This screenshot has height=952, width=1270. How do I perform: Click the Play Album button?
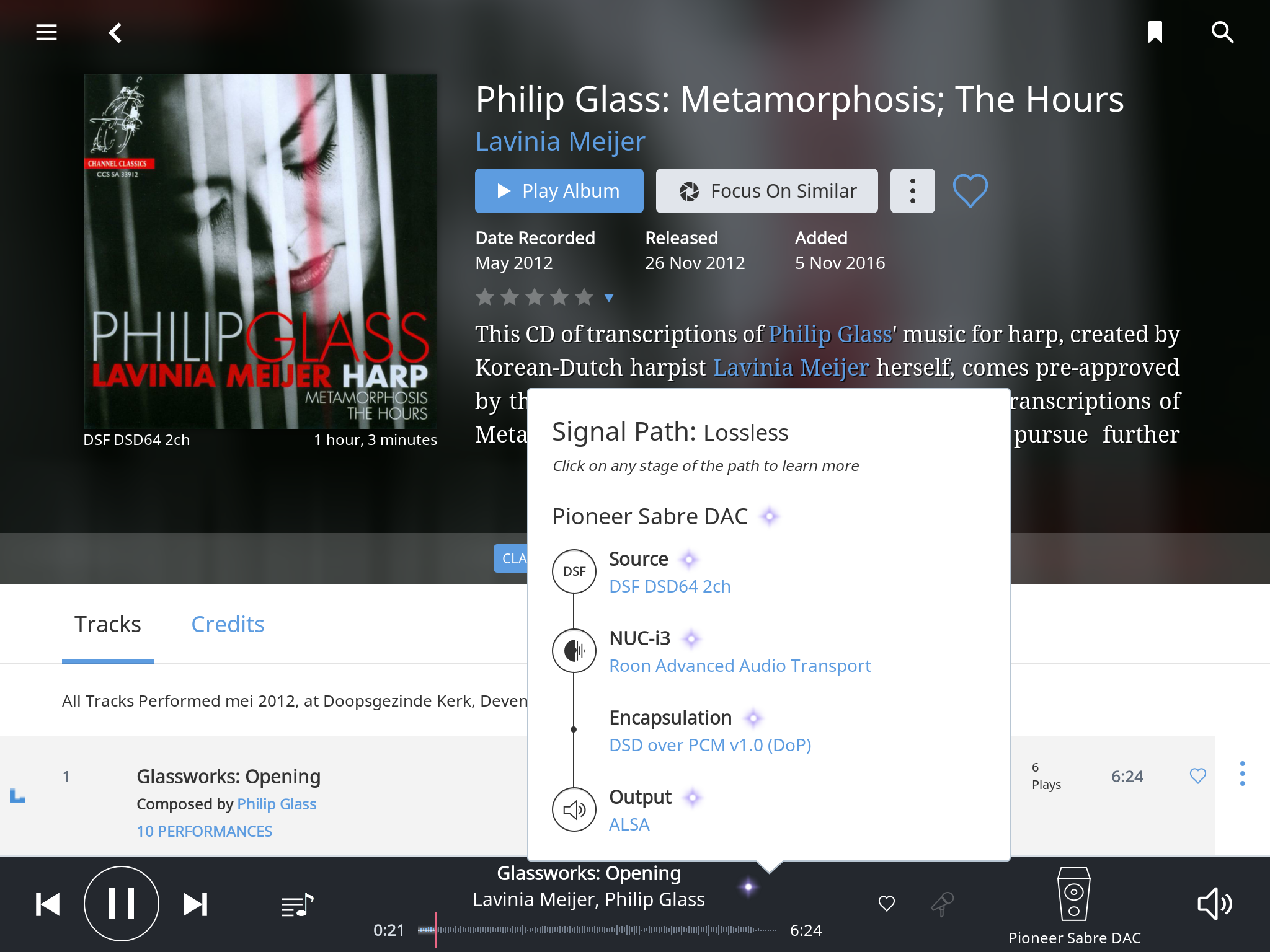point(559,191)
